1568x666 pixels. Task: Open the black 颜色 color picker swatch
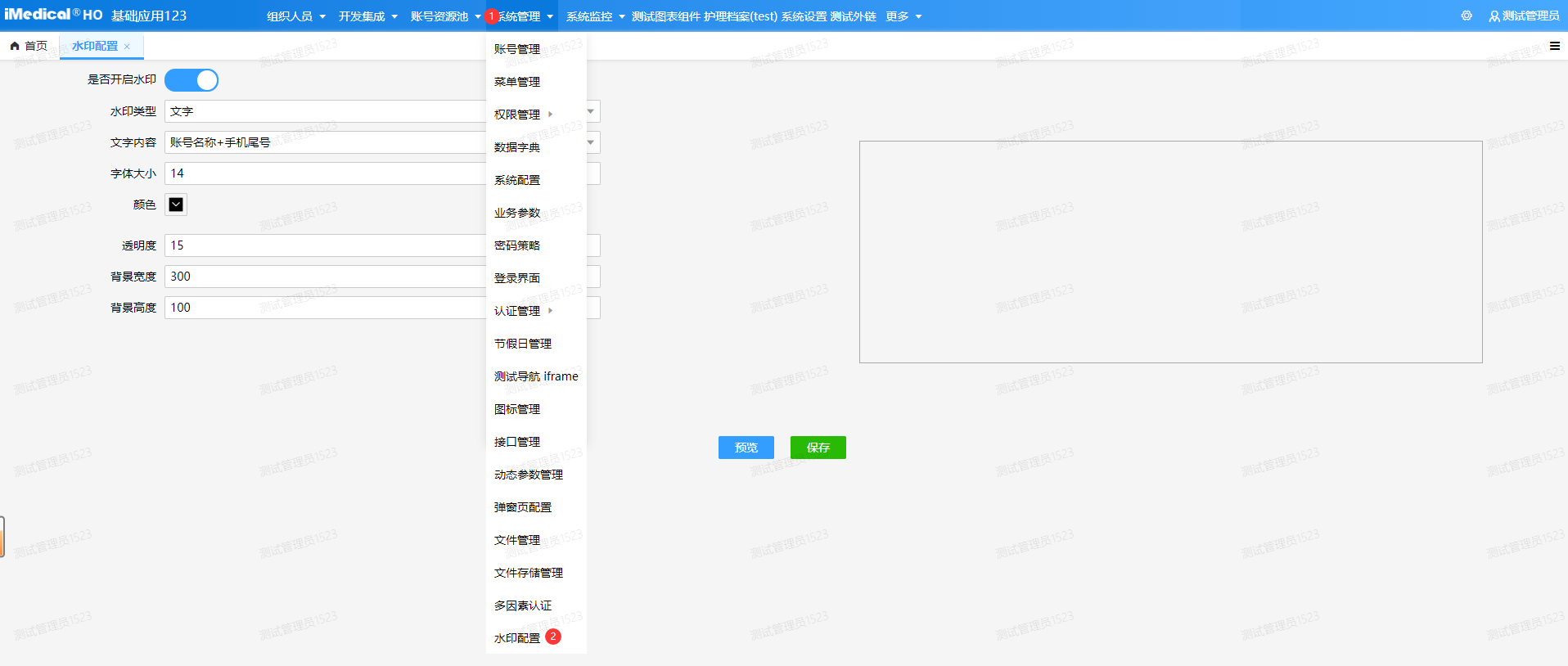[176, 205]
